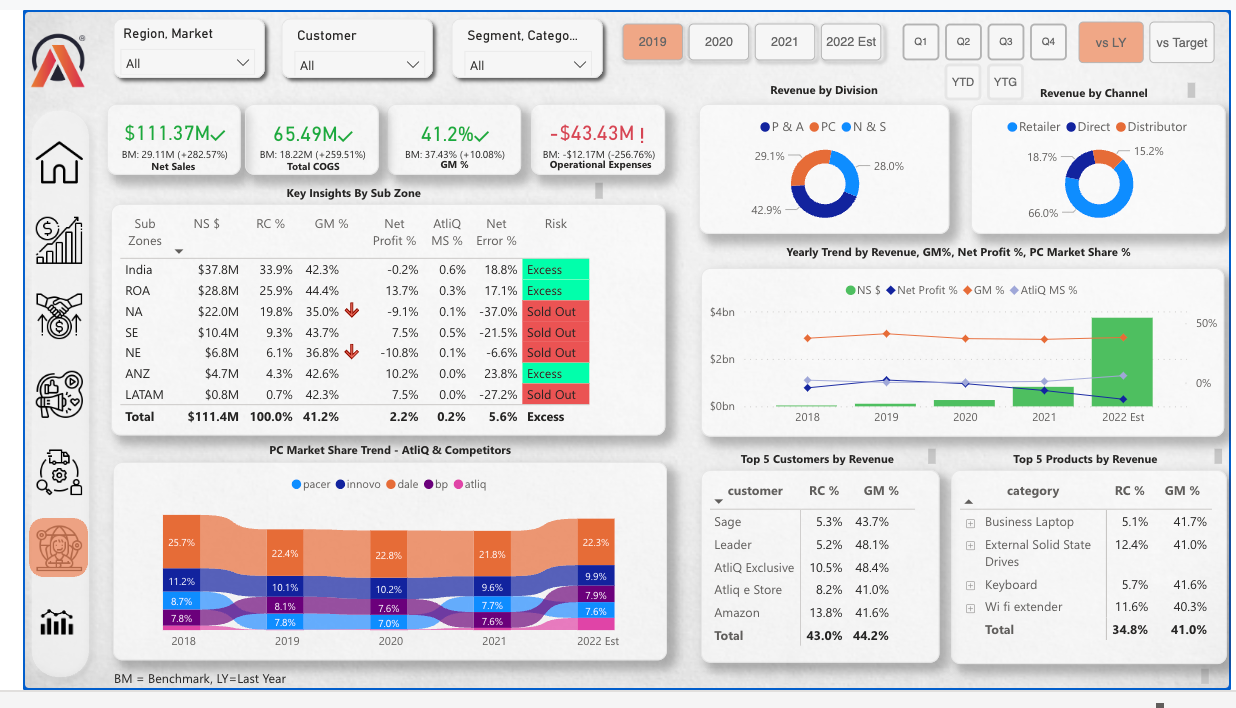The height and width of the screenshot is (708, 1236).
Task: Sort table by NS $ column header
Action: (x=207, y=224)
